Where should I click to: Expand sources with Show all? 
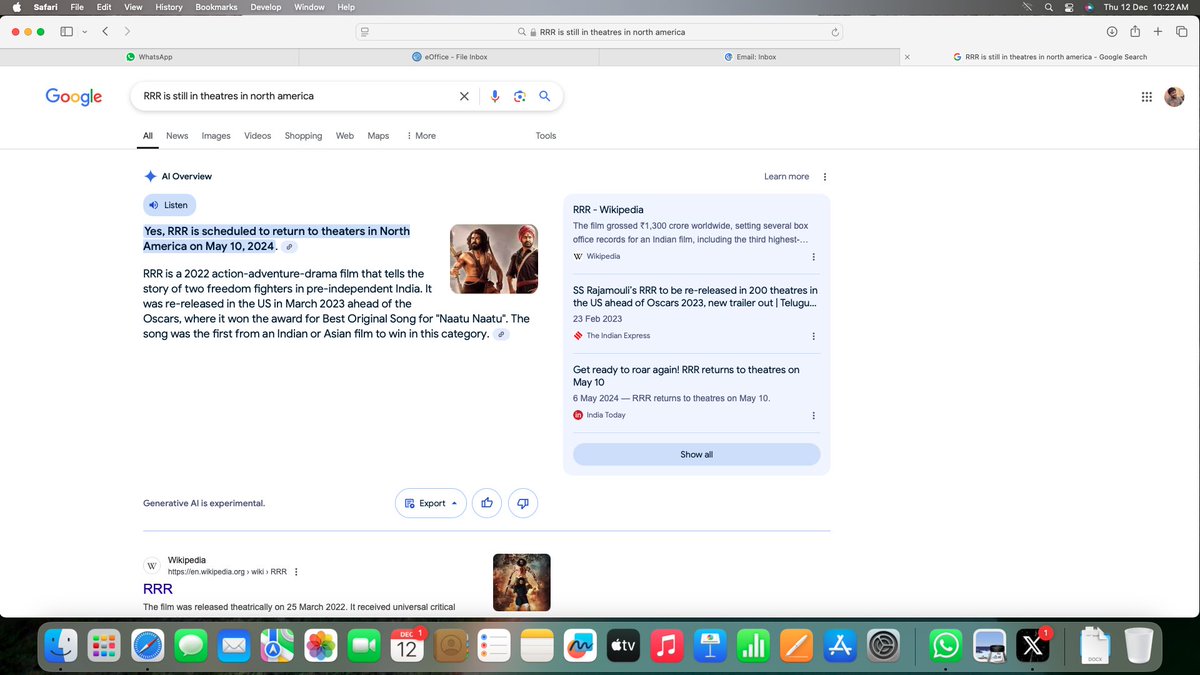(696, 454)
